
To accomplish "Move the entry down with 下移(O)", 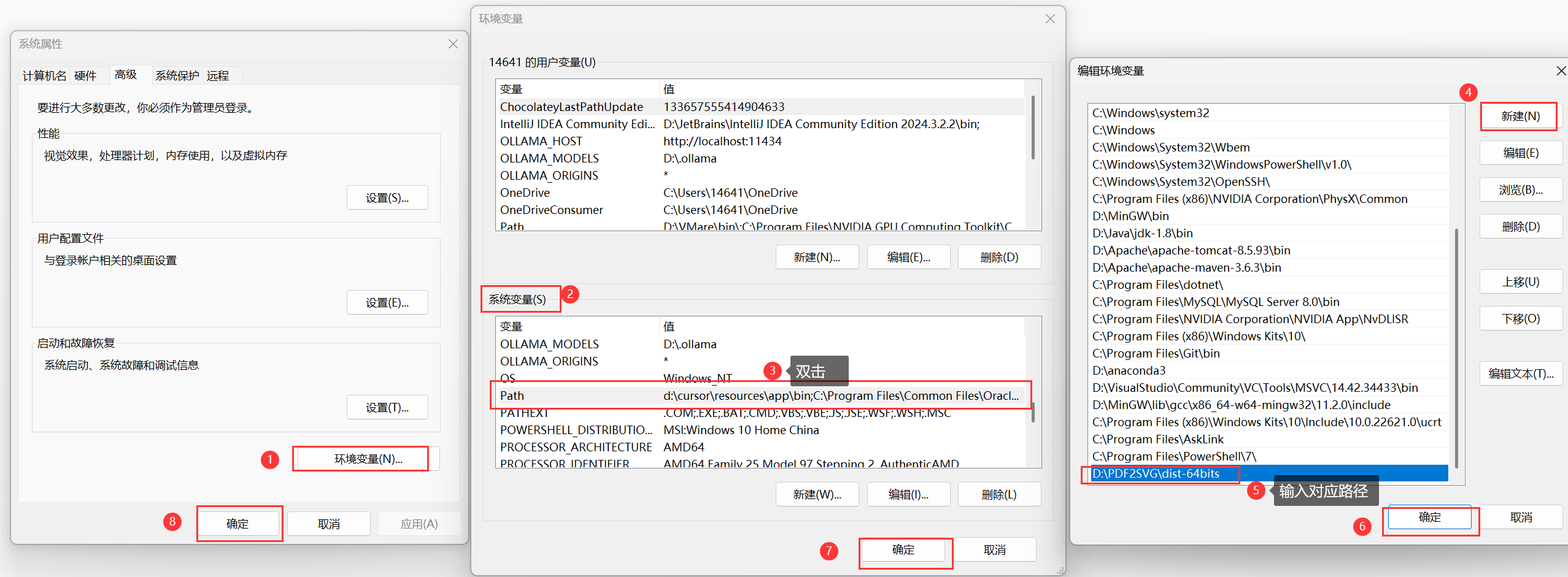I will tap(1521, 318).
